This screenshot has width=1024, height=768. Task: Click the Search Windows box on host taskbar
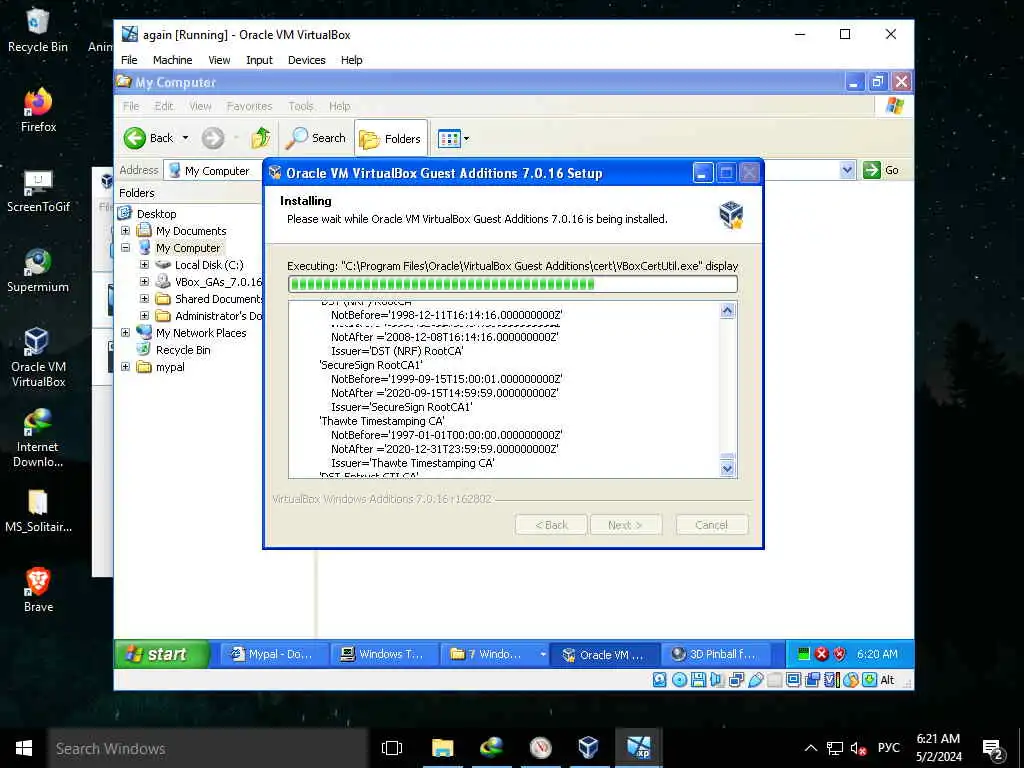pos(208,748)
